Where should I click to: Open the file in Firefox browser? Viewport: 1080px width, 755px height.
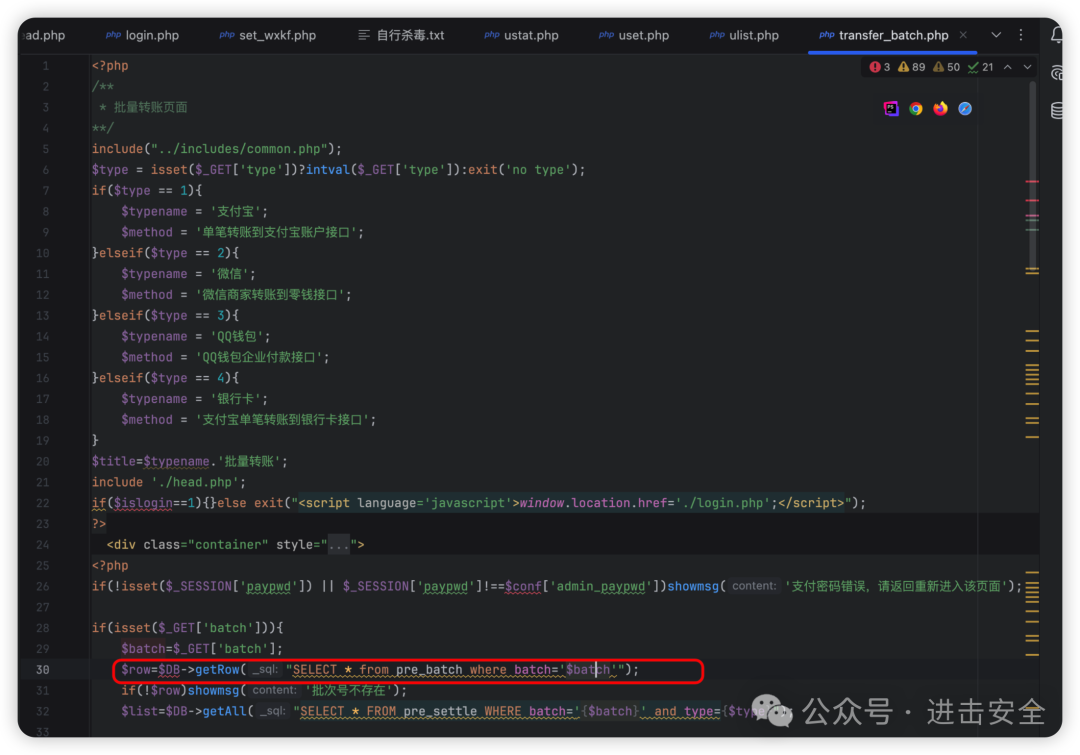click(x=940, y=109)
